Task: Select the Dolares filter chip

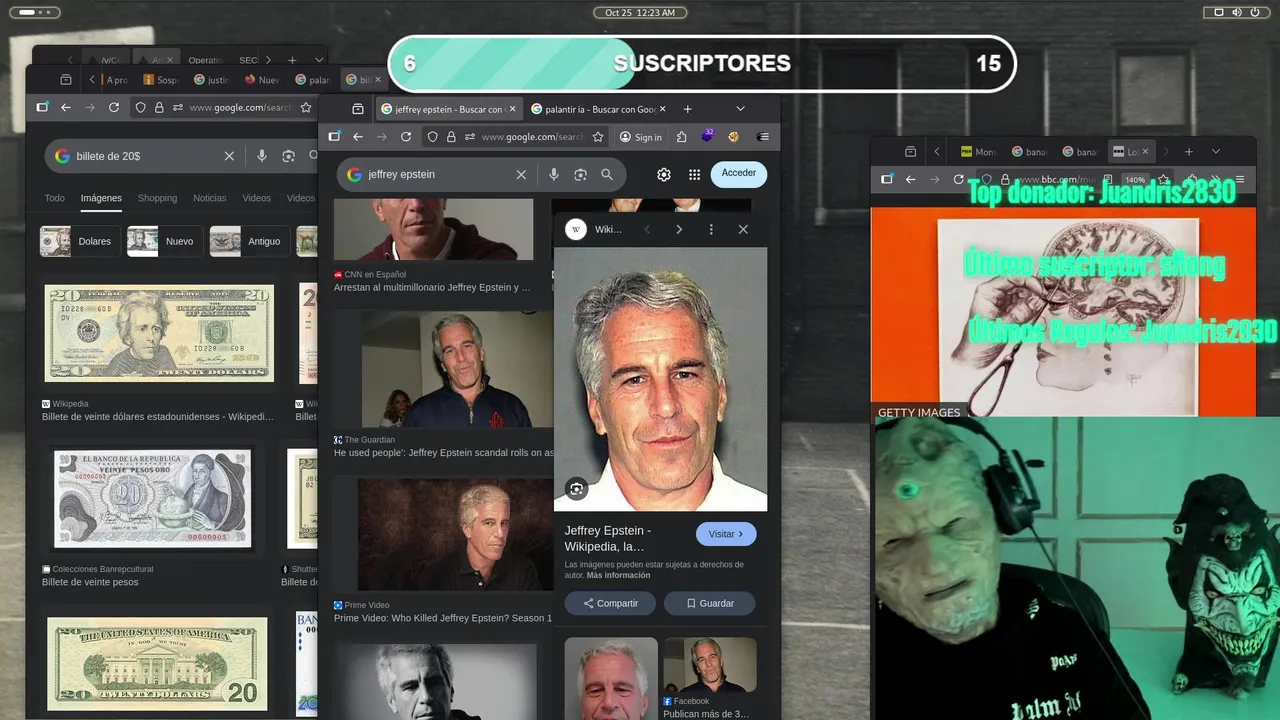Action: 80,241
